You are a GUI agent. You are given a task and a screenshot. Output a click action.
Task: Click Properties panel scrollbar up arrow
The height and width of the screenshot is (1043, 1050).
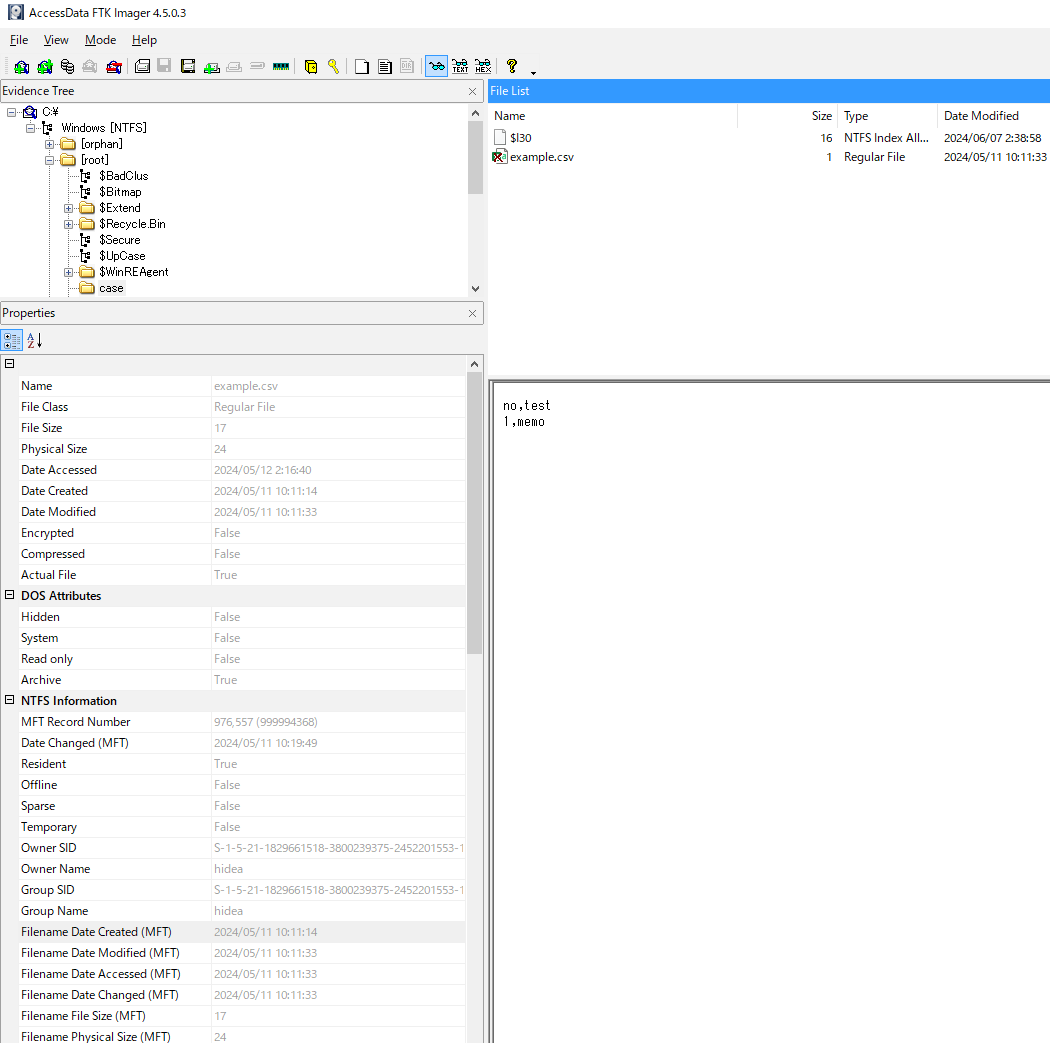[x=474, y=364]
